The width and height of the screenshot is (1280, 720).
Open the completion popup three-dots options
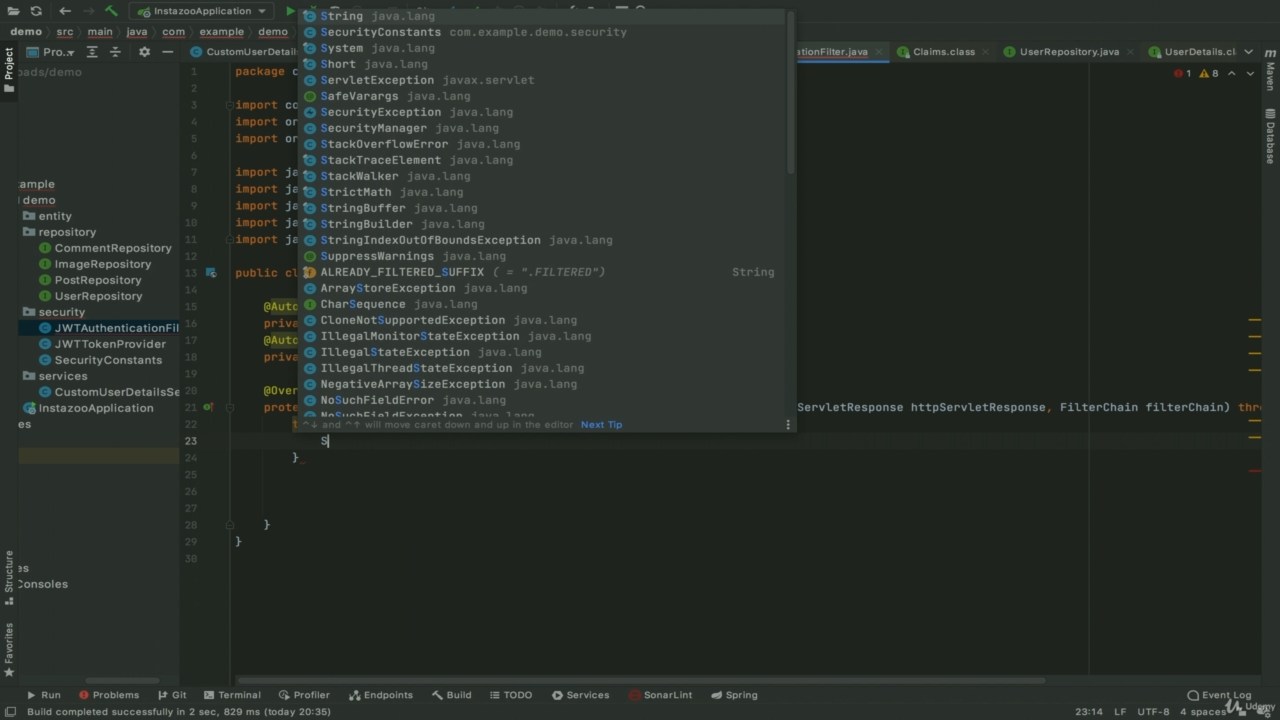click(788, 424)
